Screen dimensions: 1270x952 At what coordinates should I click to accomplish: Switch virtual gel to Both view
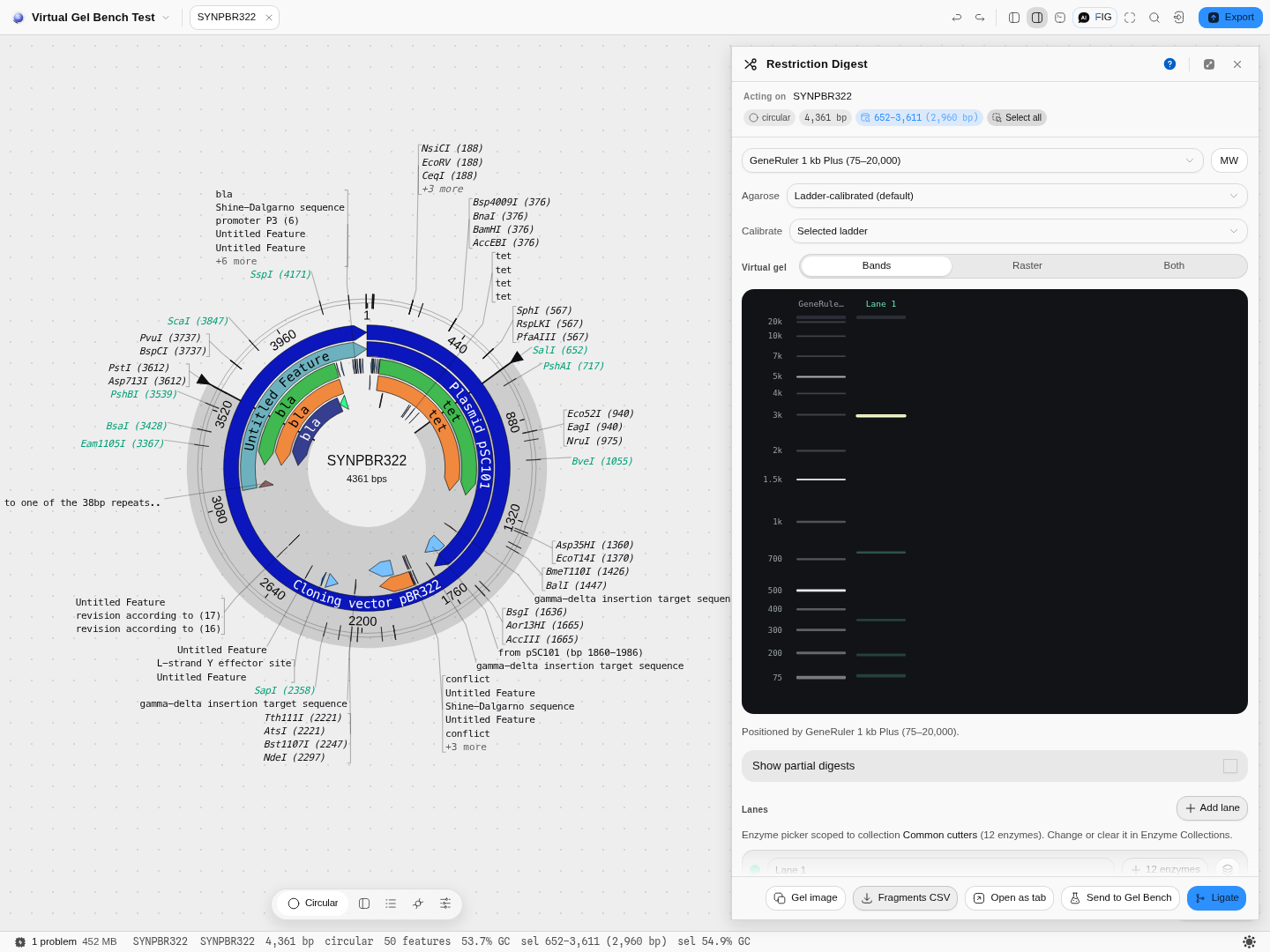point(1174,266)
